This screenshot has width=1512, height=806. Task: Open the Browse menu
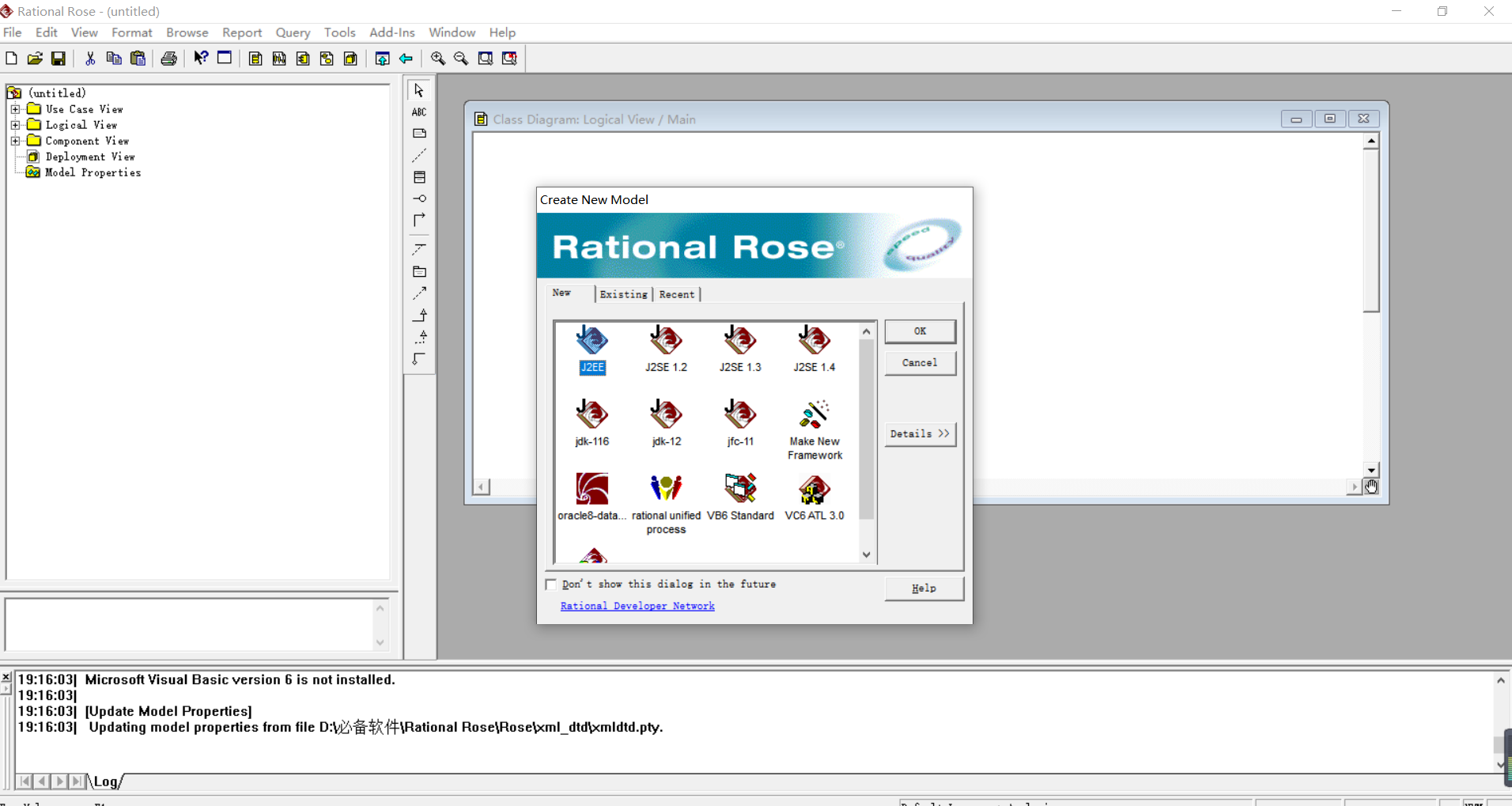187,32
